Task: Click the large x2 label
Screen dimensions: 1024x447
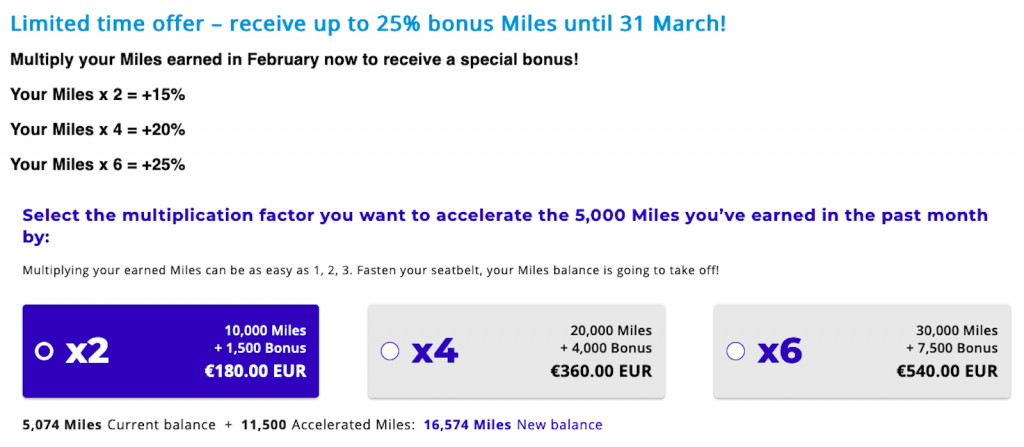Action: click(x=87, y=352)
